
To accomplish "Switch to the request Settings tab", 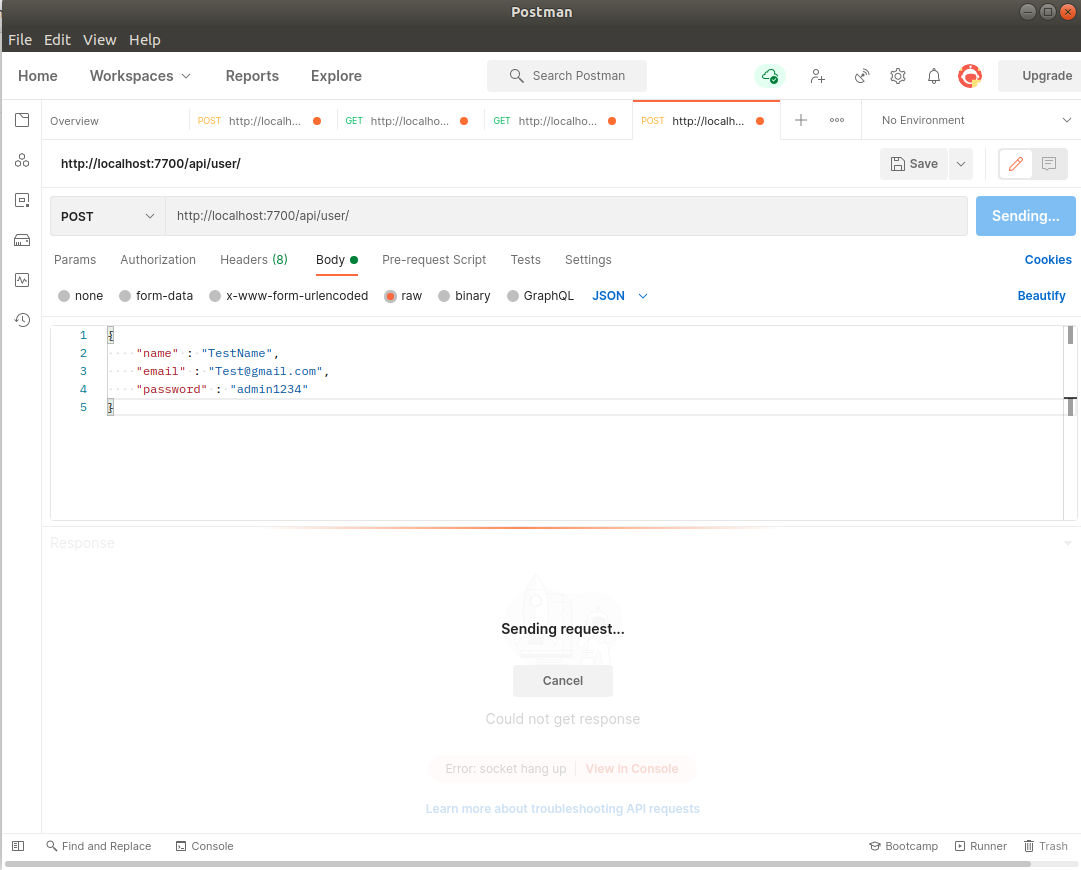I will [x=588, y=260].
